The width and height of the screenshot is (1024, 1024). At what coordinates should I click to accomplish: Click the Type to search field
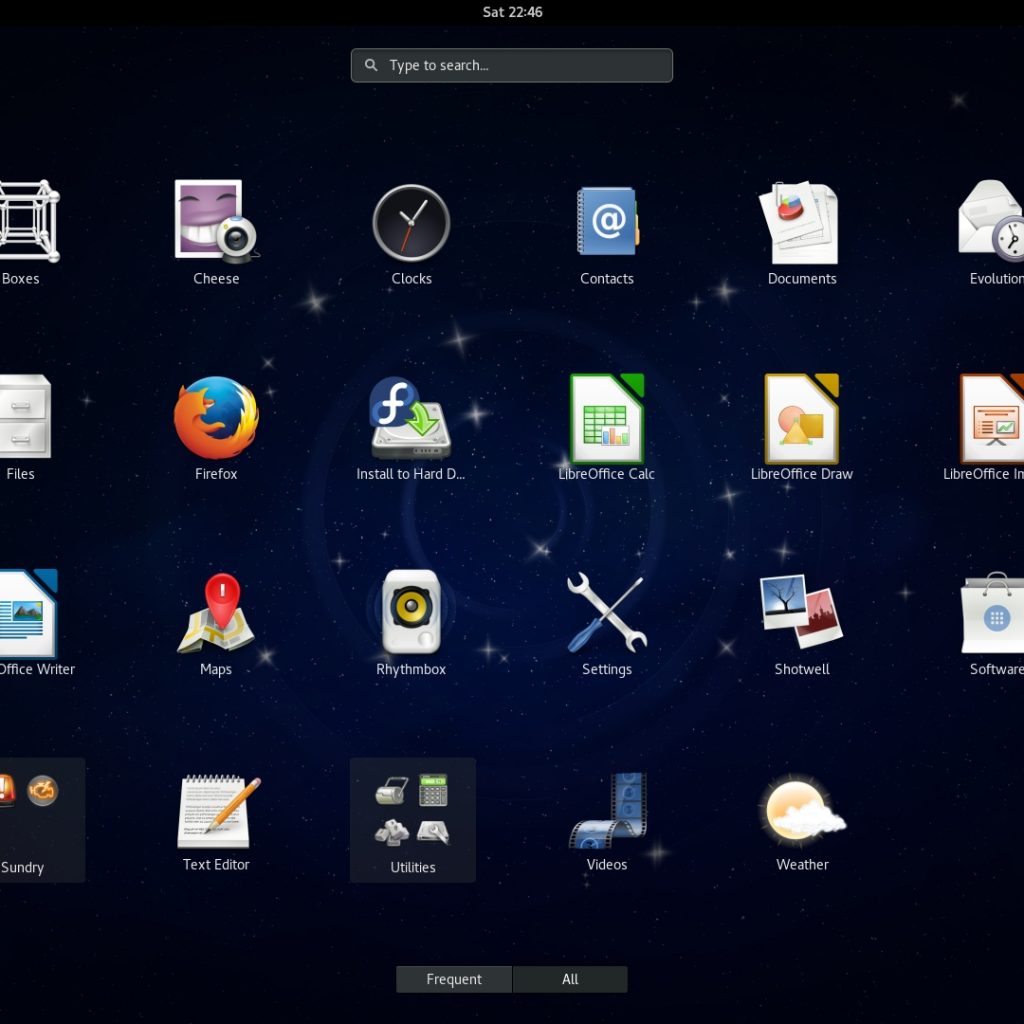511,65
